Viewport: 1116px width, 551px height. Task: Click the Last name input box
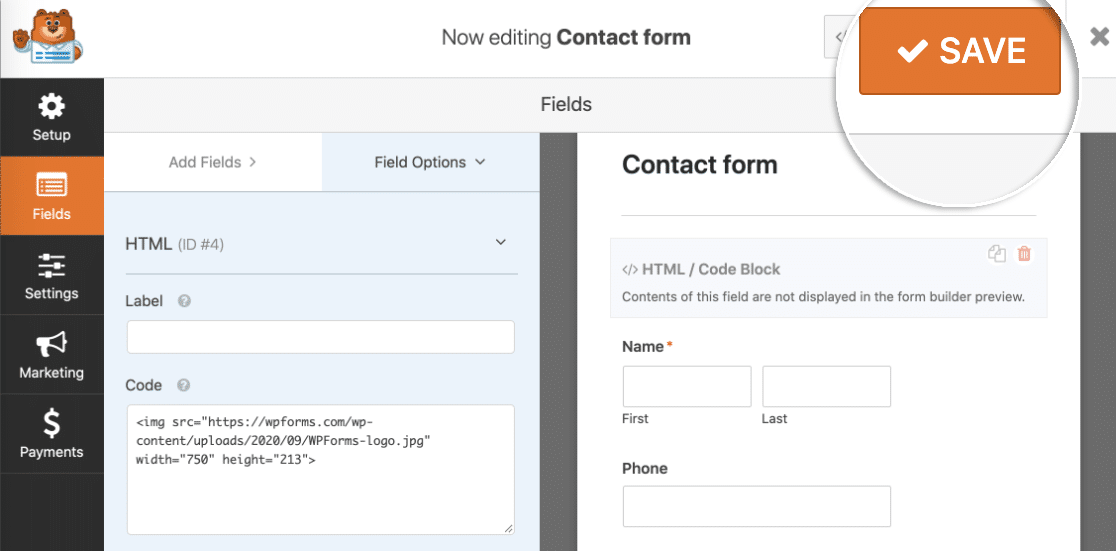pos(826,387)
